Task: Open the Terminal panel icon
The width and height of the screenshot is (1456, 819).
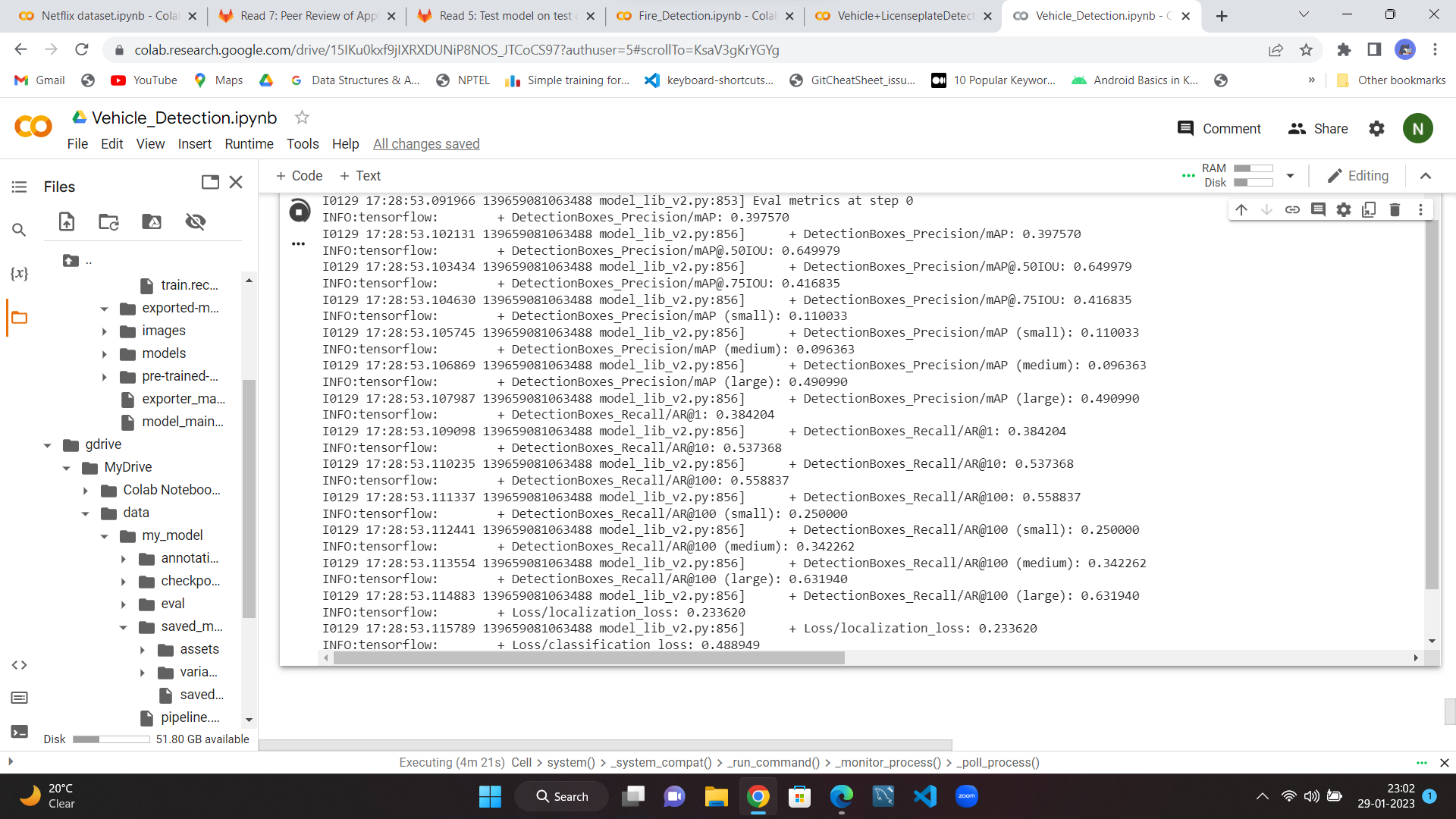Action: click(20, 731)
